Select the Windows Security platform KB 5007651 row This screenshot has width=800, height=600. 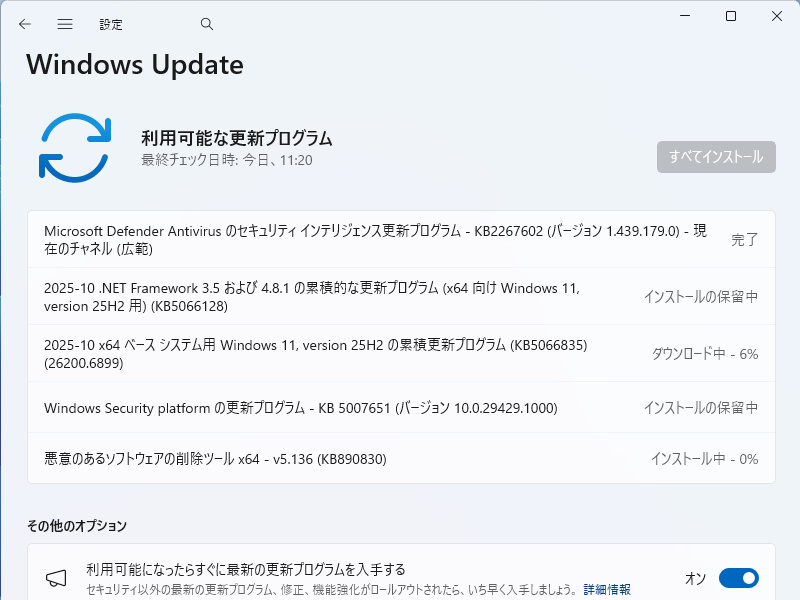402,408
